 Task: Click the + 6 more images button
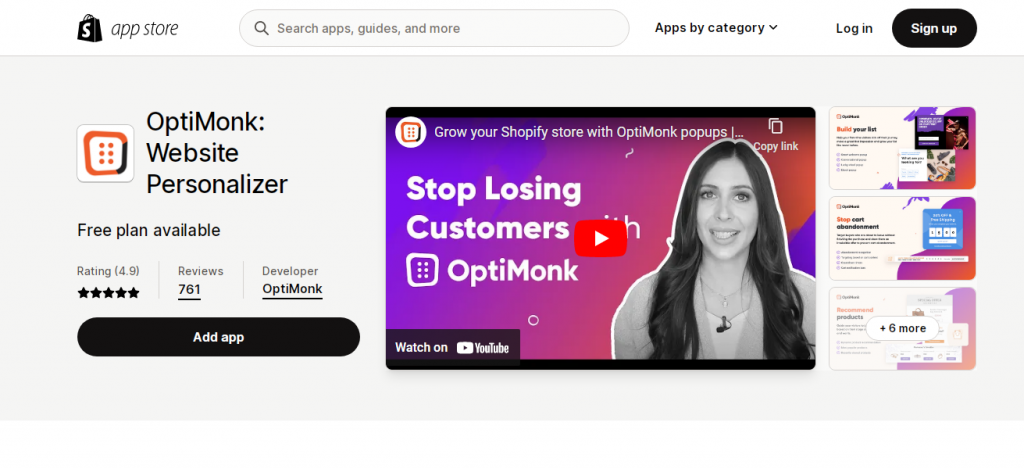pos(902,329)
